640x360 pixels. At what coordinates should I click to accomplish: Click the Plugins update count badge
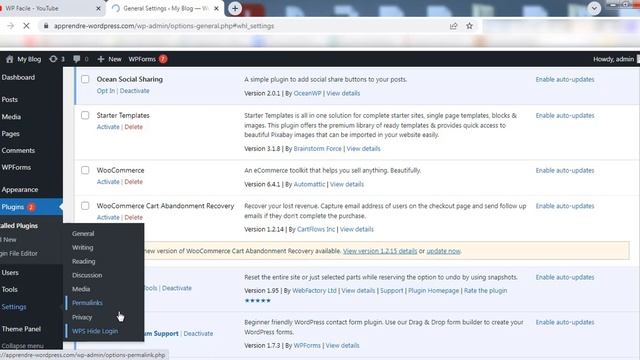point(31,207)
